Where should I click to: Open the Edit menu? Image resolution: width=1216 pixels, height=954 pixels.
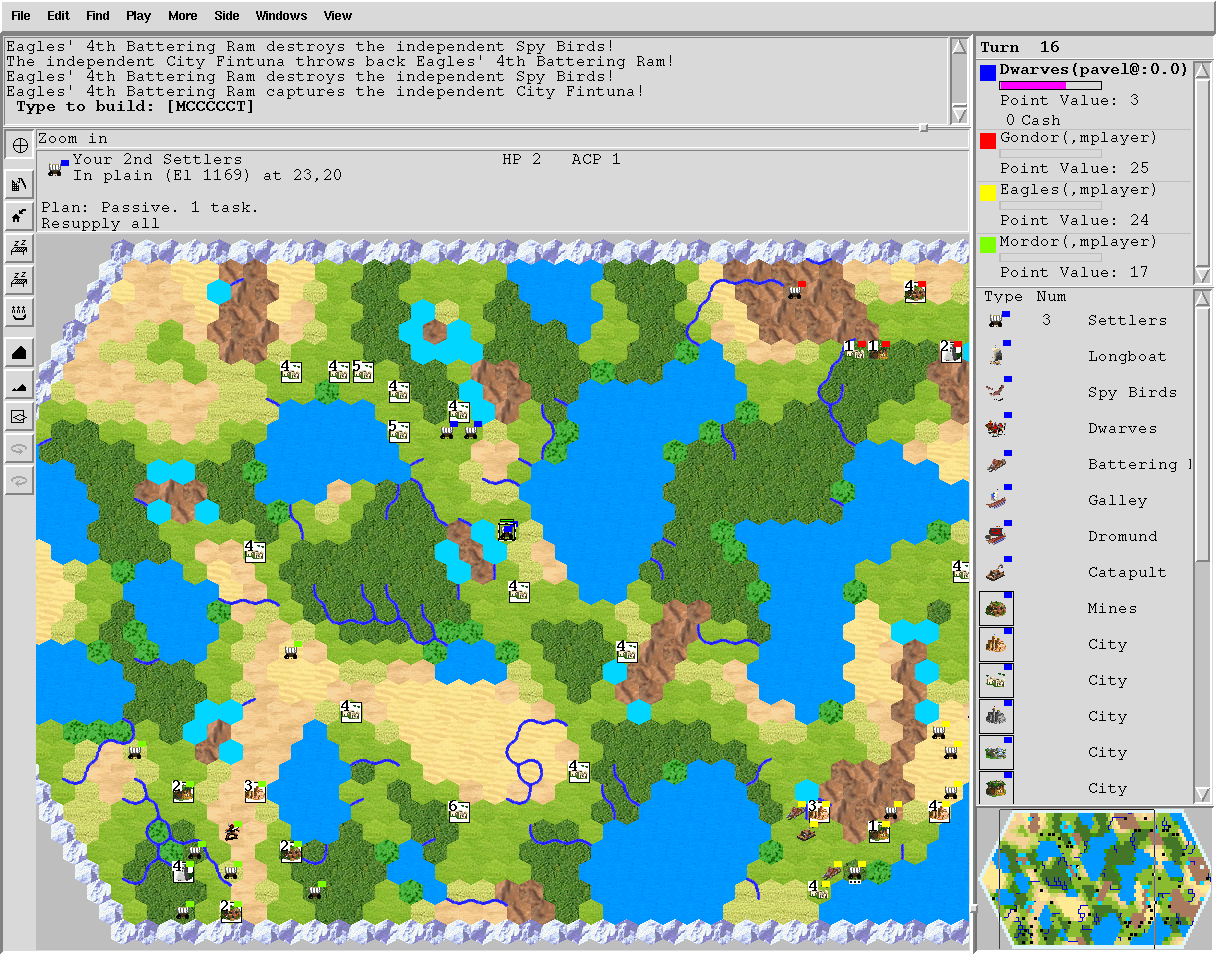[58, 16]
